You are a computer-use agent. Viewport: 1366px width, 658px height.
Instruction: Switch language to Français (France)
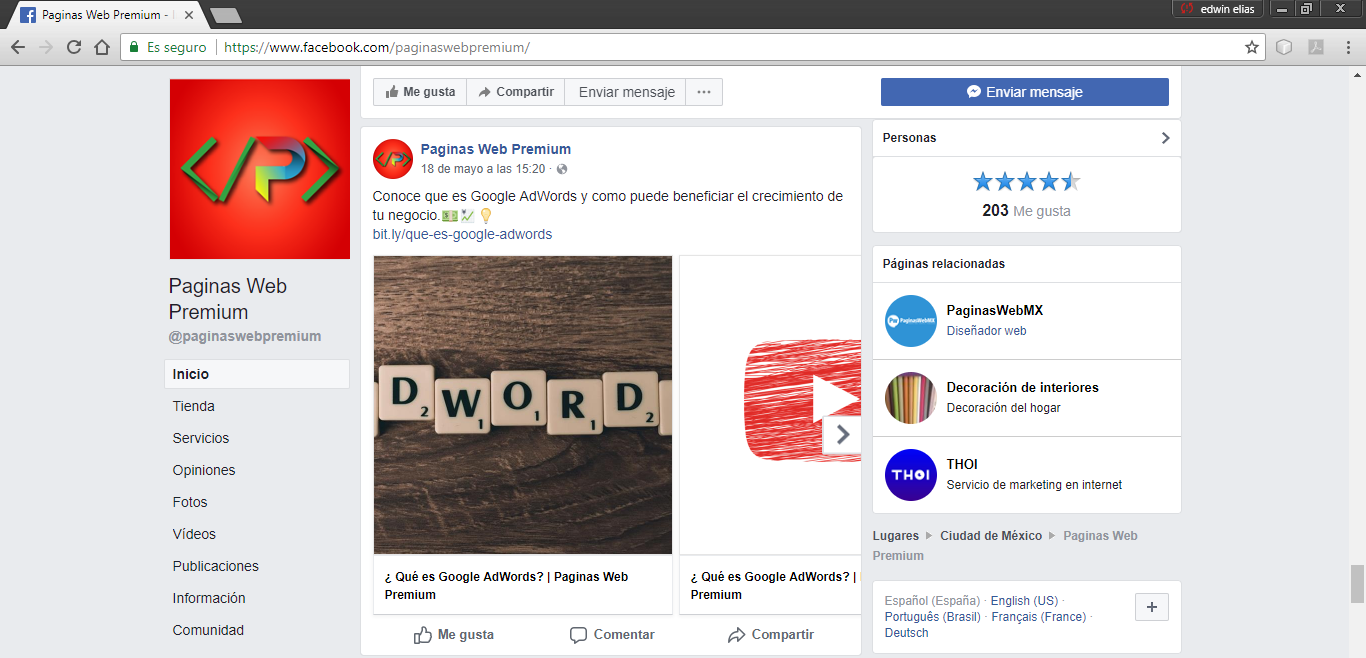point(1039,617)
